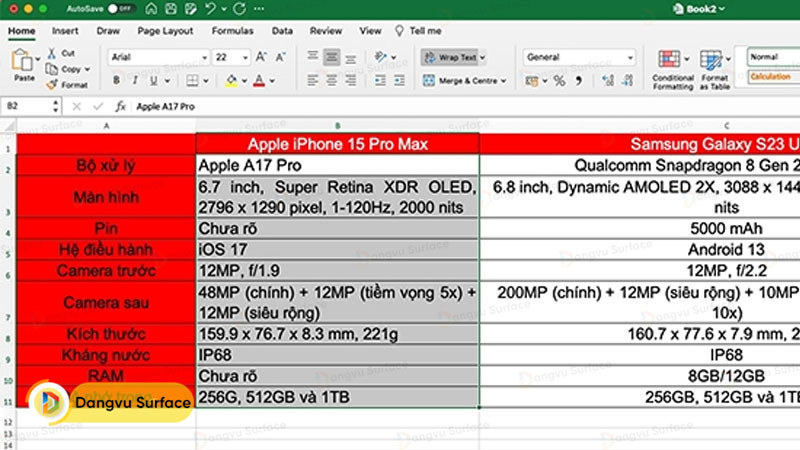Click the Insert Function fx icon
The height and width of the screenshot is (450, 800).
click(121, 105)
